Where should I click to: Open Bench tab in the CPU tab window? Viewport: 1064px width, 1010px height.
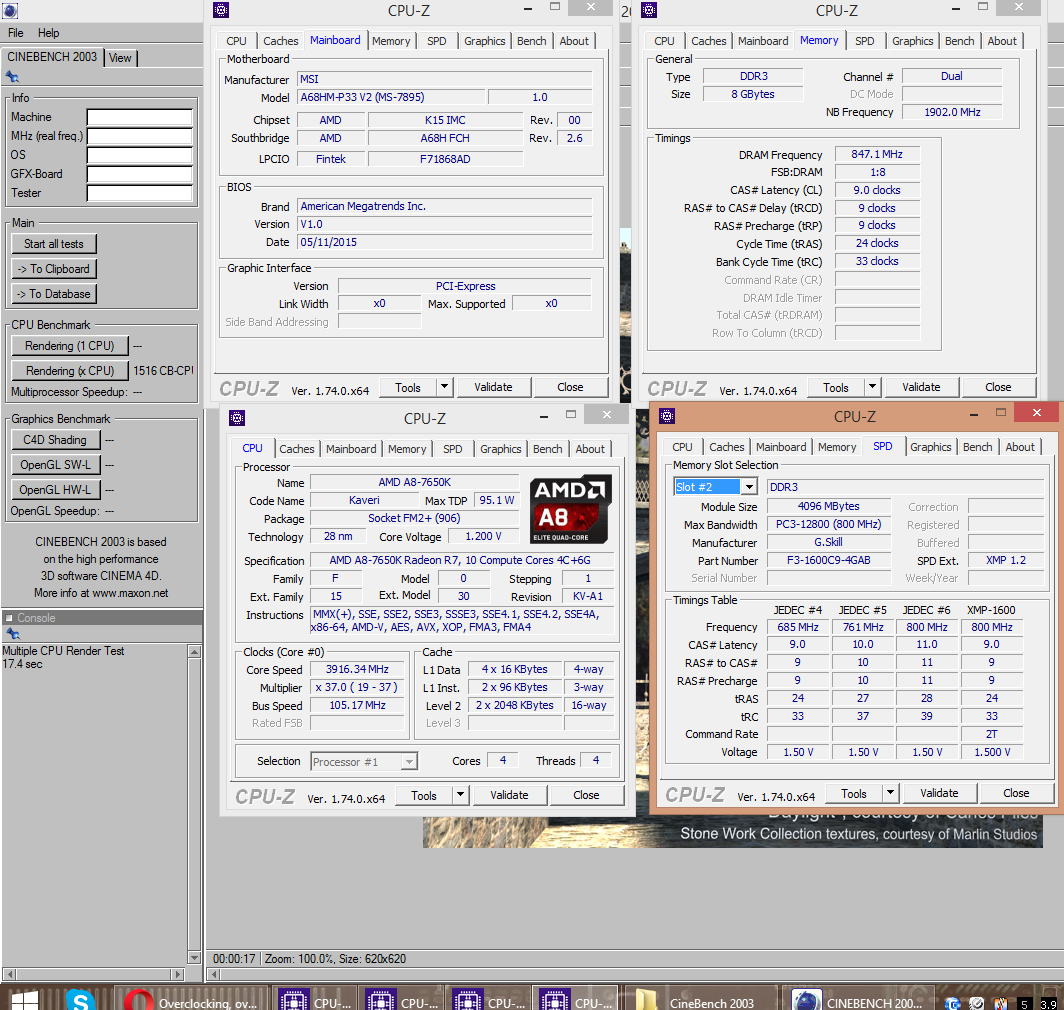click(x=548, y=449)
